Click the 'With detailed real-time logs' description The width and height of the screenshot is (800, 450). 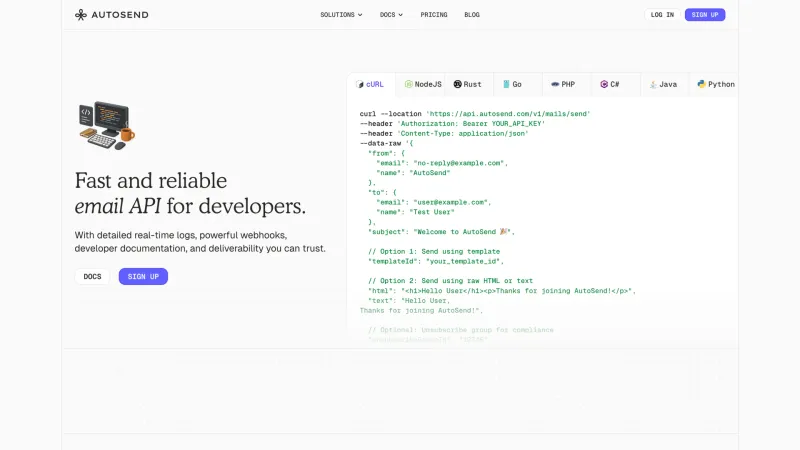pyautogui.click(x=200, y=242)
